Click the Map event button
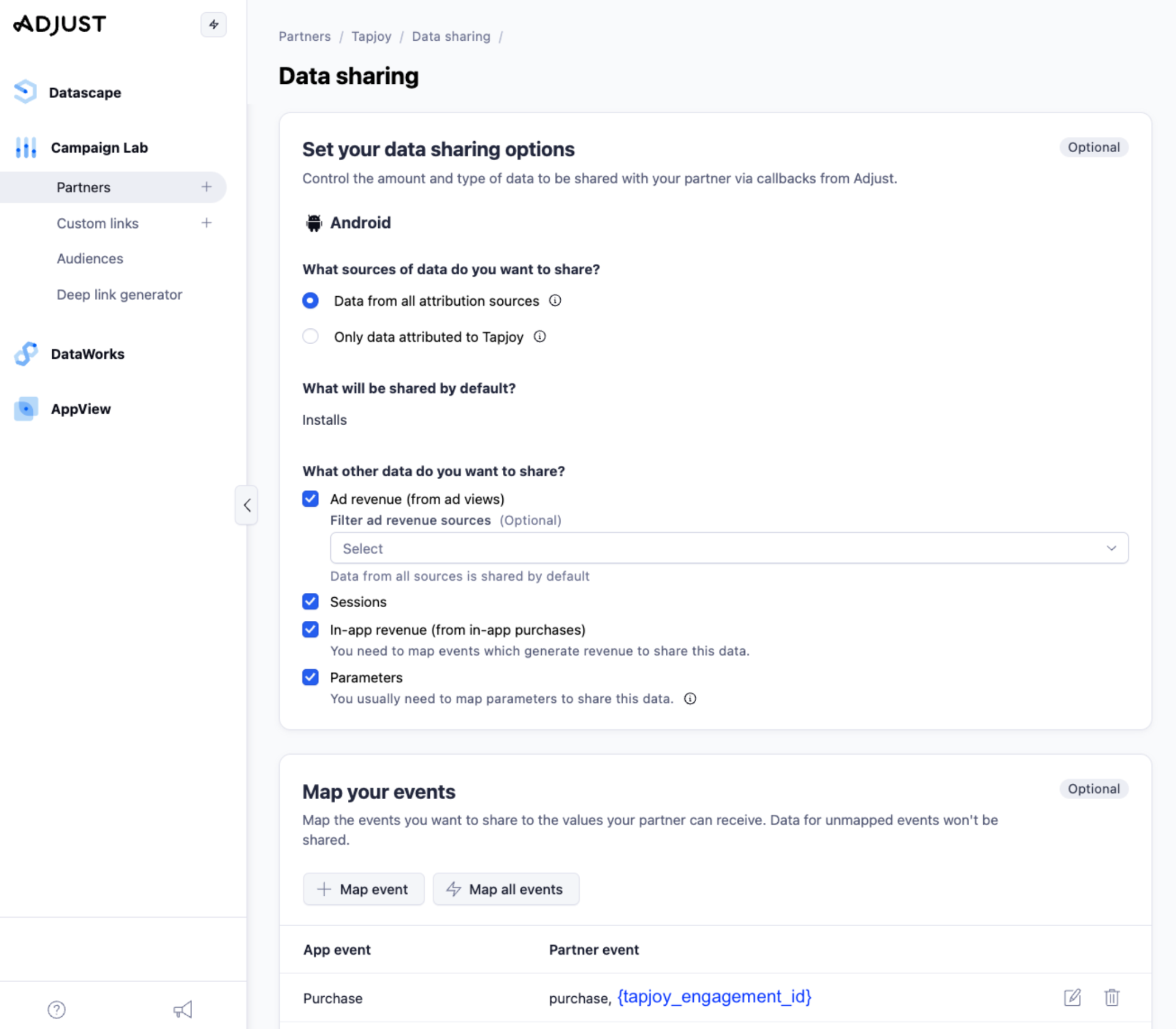The height and width of the screenshot is (1029, 1176). tap(363, 889)
